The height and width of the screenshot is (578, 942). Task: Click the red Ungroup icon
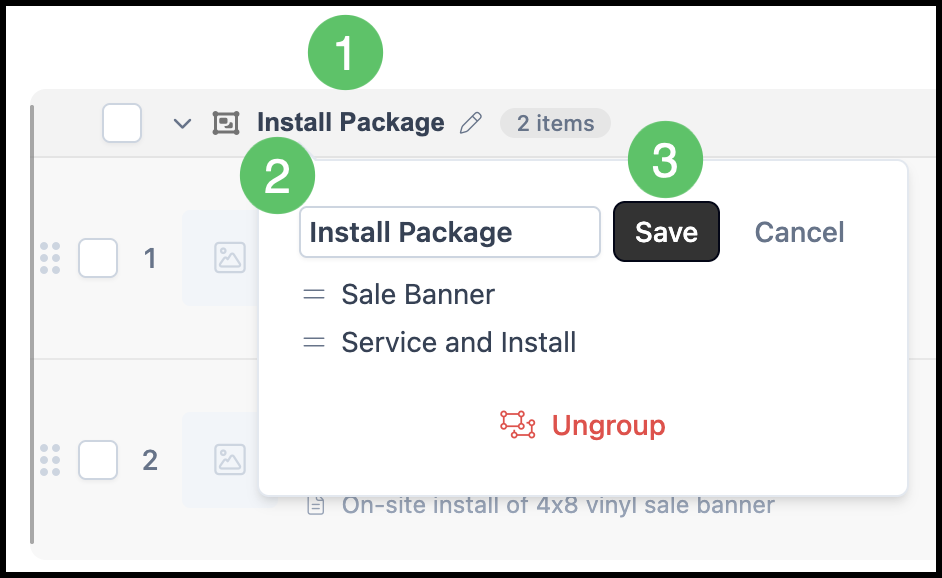coord(517,425)
